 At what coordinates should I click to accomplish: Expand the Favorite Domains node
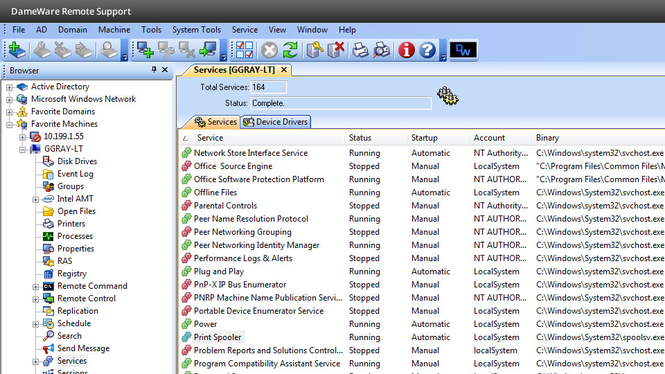click(9, 112)
